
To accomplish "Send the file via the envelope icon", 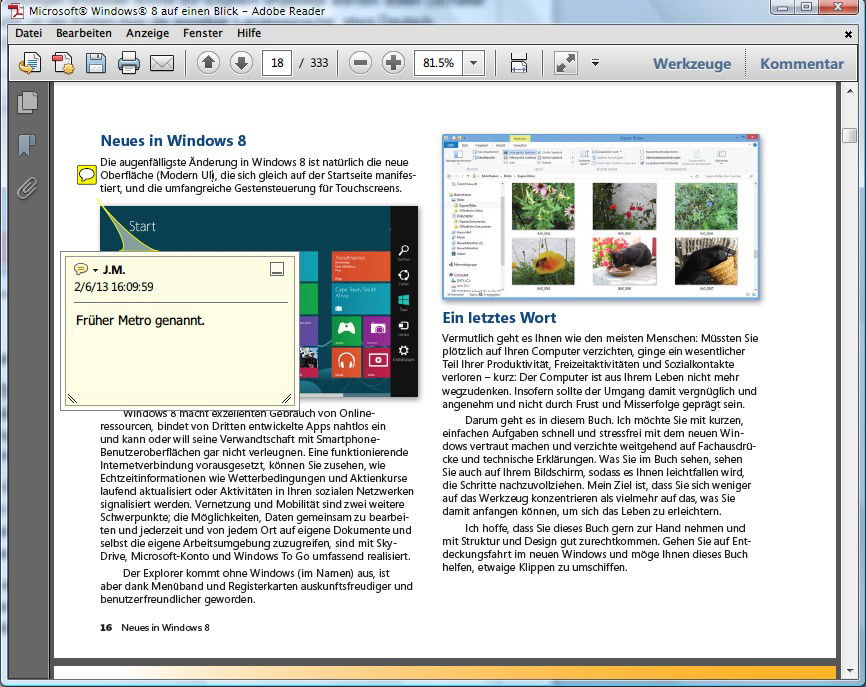I will coord(162,63).
